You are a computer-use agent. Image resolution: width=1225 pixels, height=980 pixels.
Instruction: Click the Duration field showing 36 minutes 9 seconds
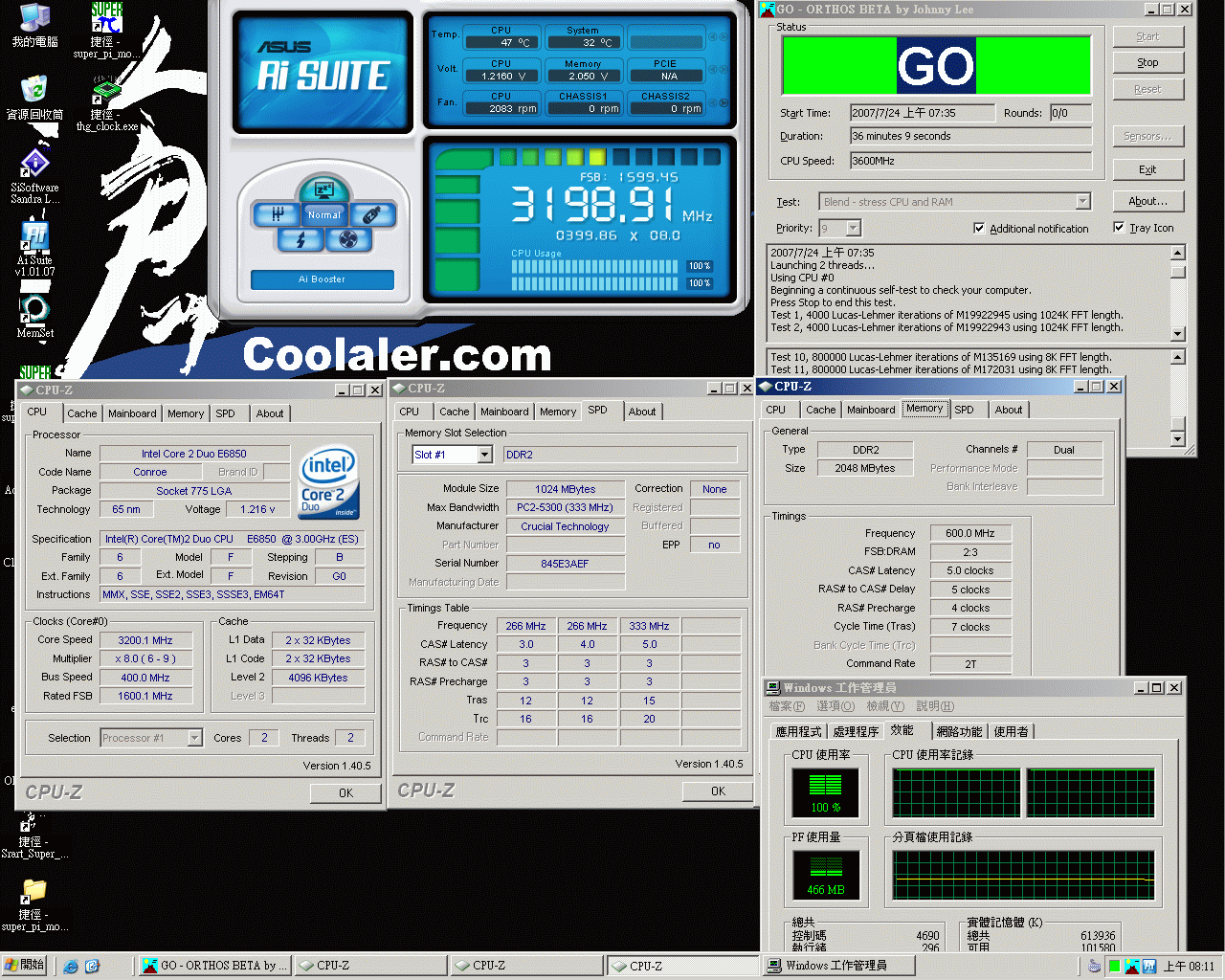970,136
